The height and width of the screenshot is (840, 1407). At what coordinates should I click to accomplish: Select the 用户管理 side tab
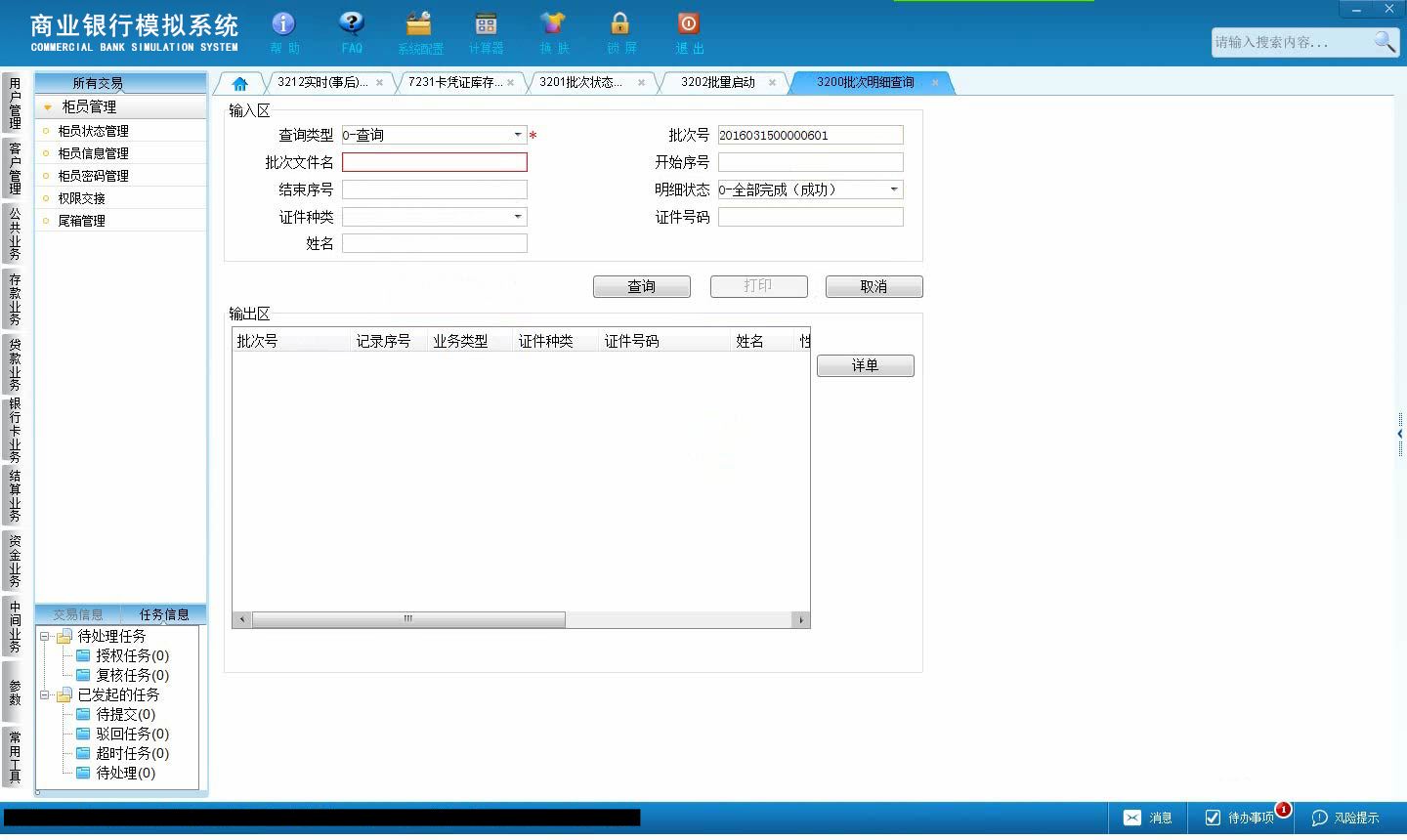14,103
